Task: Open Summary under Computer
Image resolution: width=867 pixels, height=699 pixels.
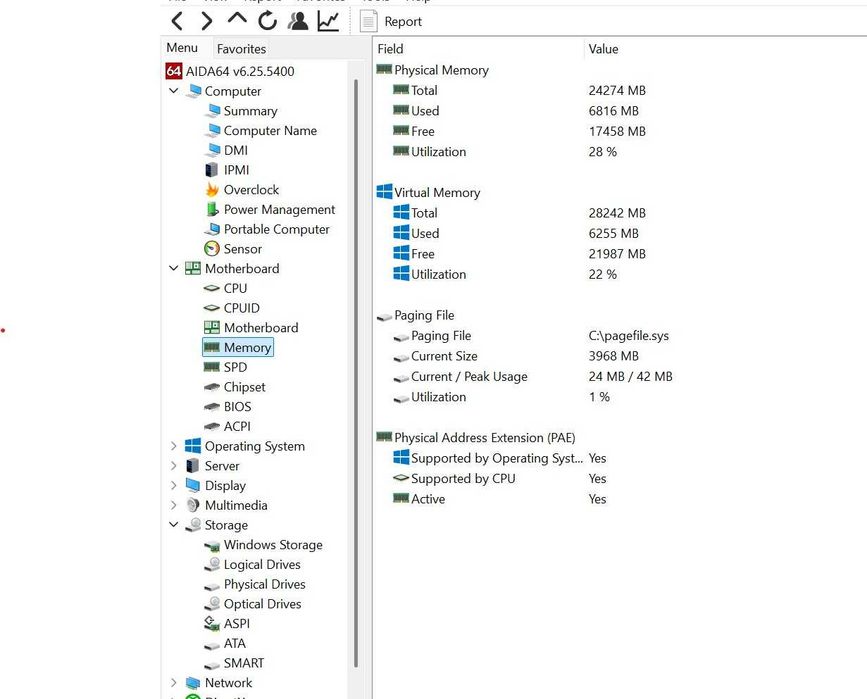Action: (250, 111)
